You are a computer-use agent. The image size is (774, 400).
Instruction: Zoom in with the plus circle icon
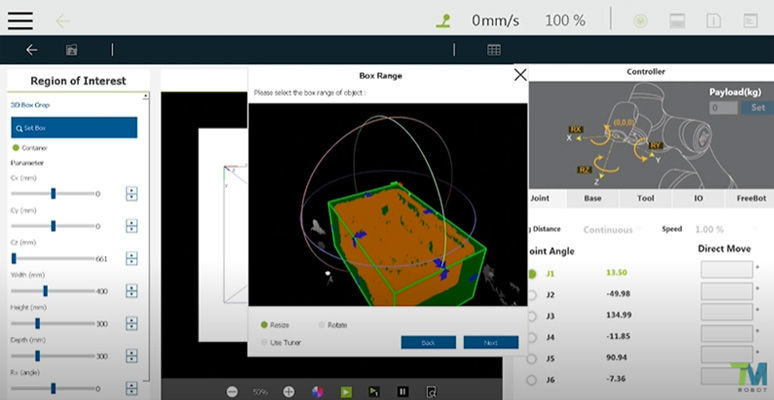pos(289,392)
